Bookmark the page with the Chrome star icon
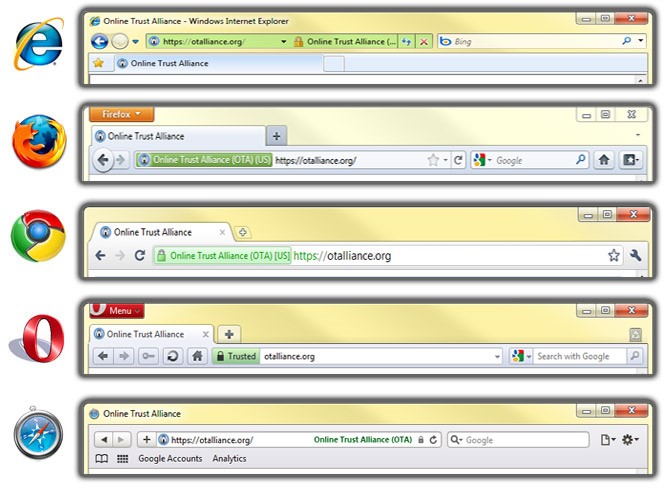The image size is (672, 489). pyautogui.click(x=614, y=255)
